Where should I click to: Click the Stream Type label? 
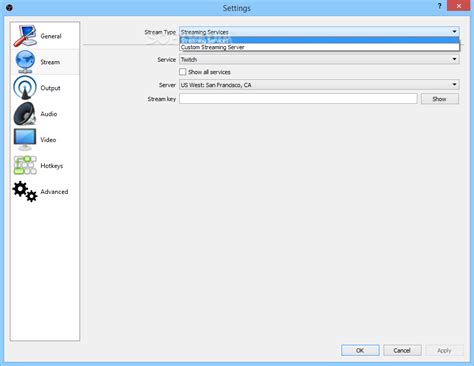tap(160, 32)
